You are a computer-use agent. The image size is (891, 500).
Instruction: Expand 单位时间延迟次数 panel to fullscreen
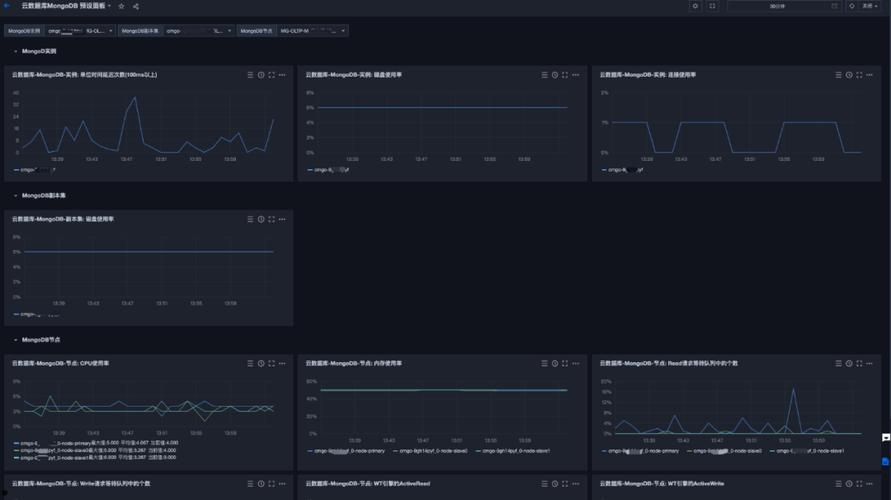(x=271, y=75)
